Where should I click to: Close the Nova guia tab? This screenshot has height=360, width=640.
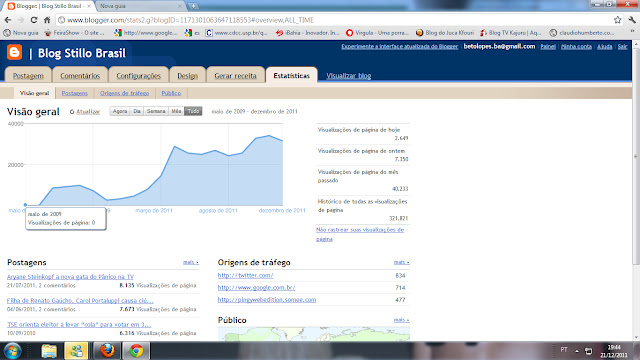coord(180,6)
